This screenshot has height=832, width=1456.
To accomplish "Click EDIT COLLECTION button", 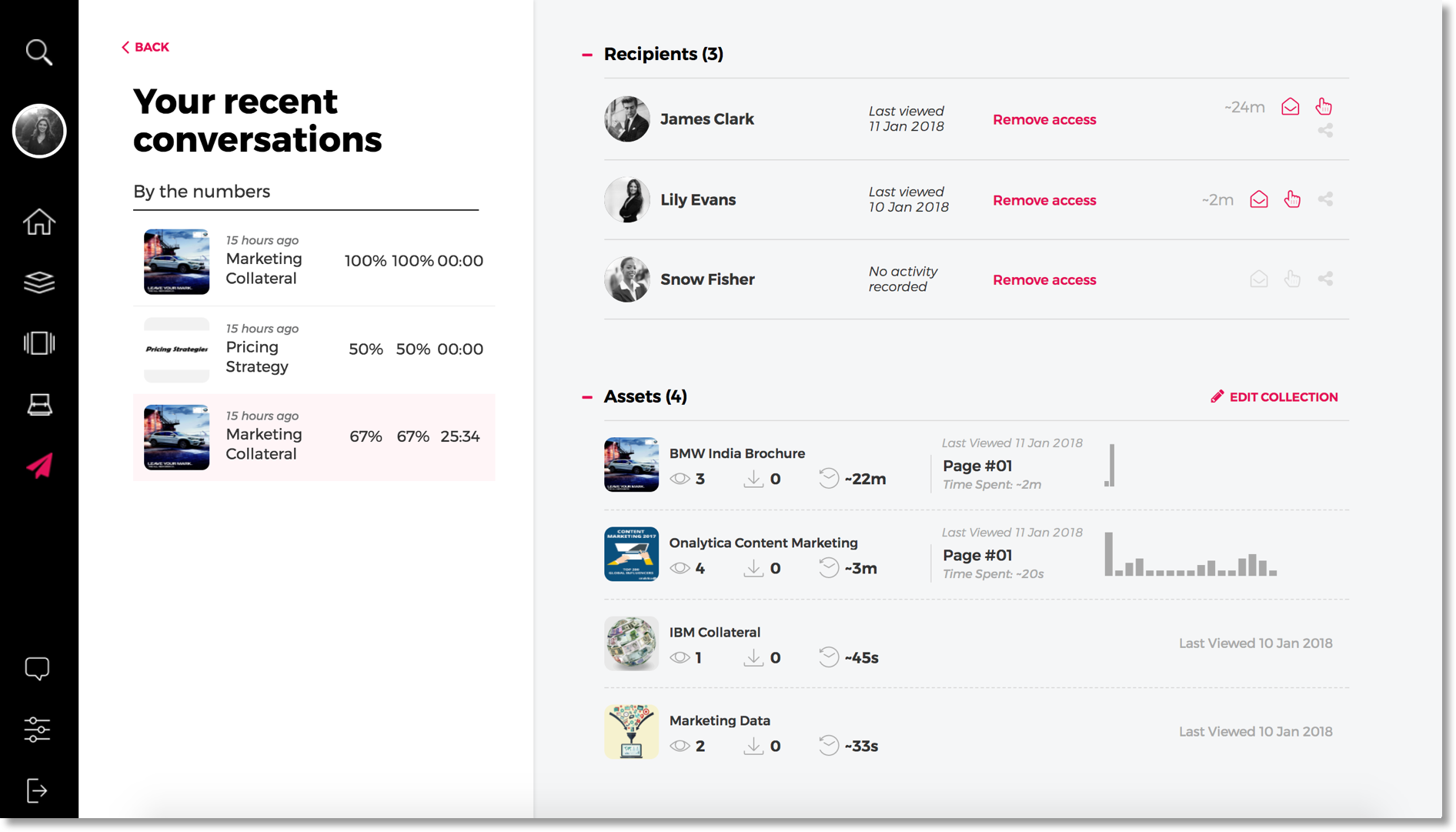I will click(x=1274, y=397).
